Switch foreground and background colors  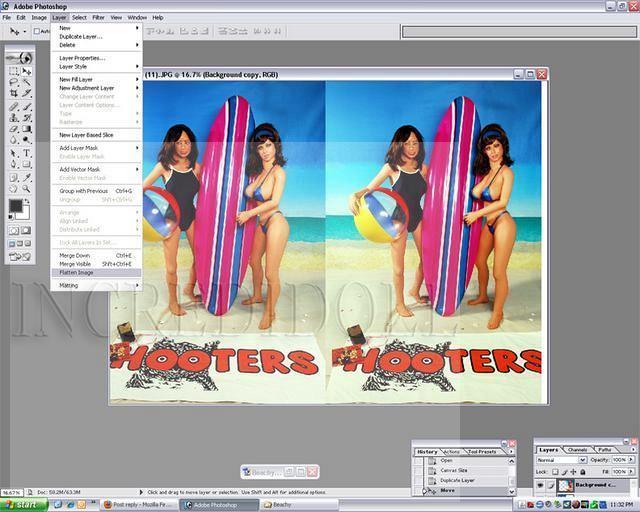(27, 202)
